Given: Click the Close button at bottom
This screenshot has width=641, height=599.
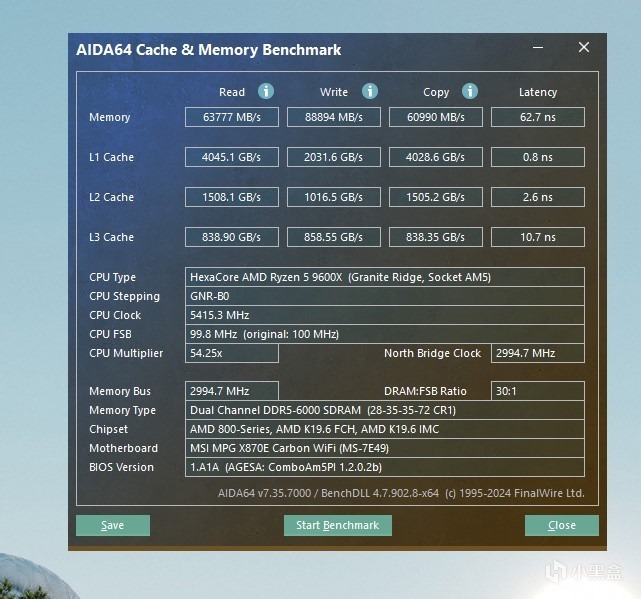Looking at the screenshot, I should click(x=562, y=525).
